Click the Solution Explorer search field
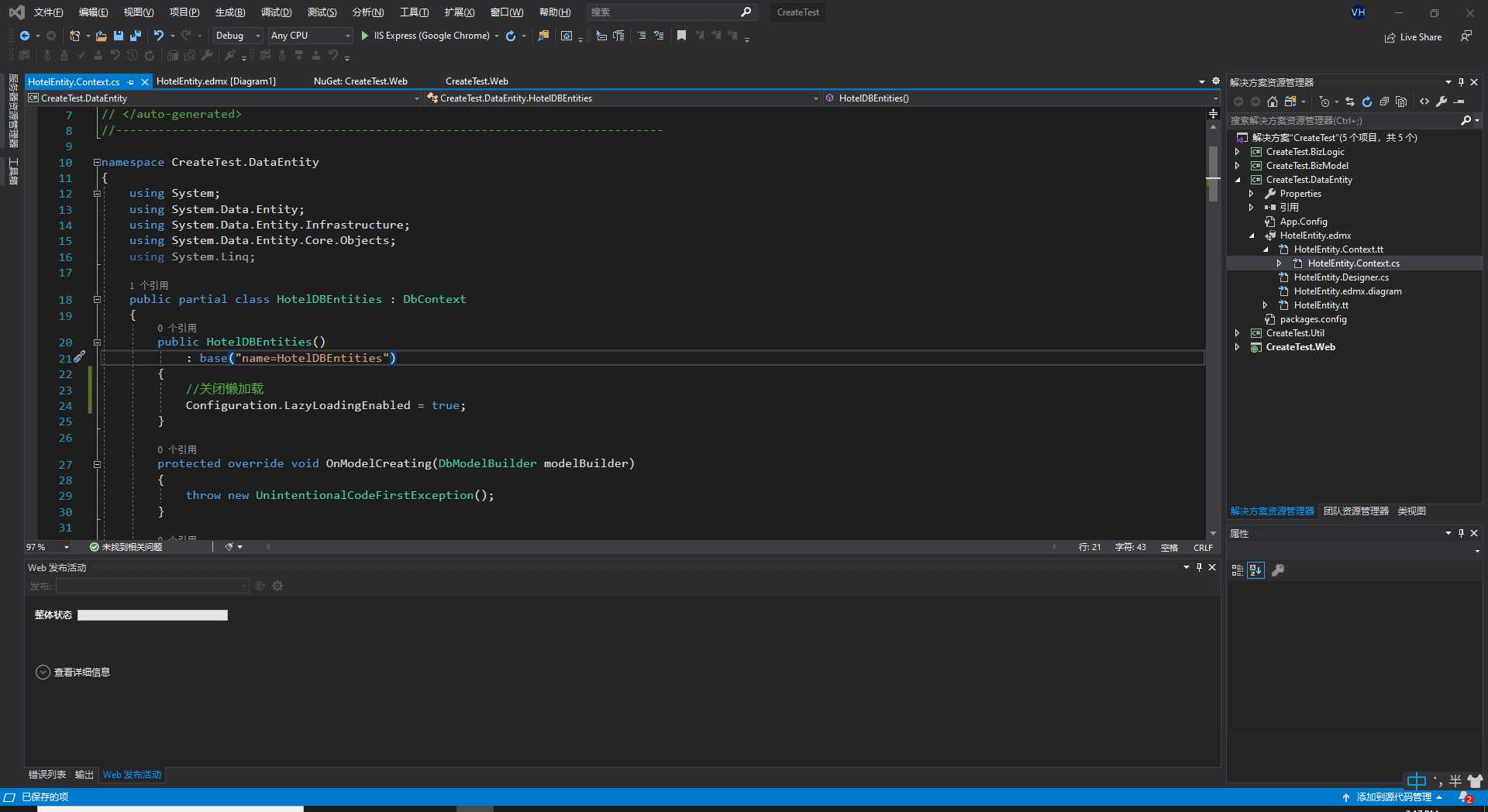The height and width of the screenshot is (812, 1488). pyautogui.click(x=1345, y=121)
